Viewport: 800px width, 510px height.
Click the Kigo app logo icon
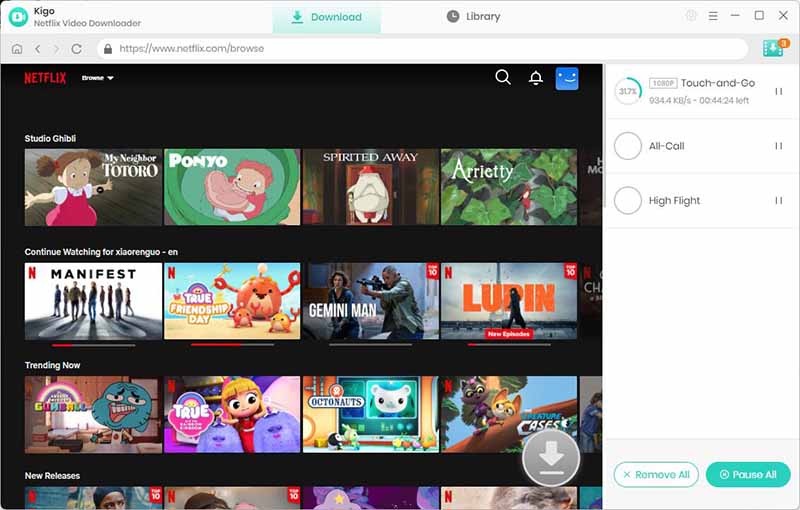[x=18, y=17]
